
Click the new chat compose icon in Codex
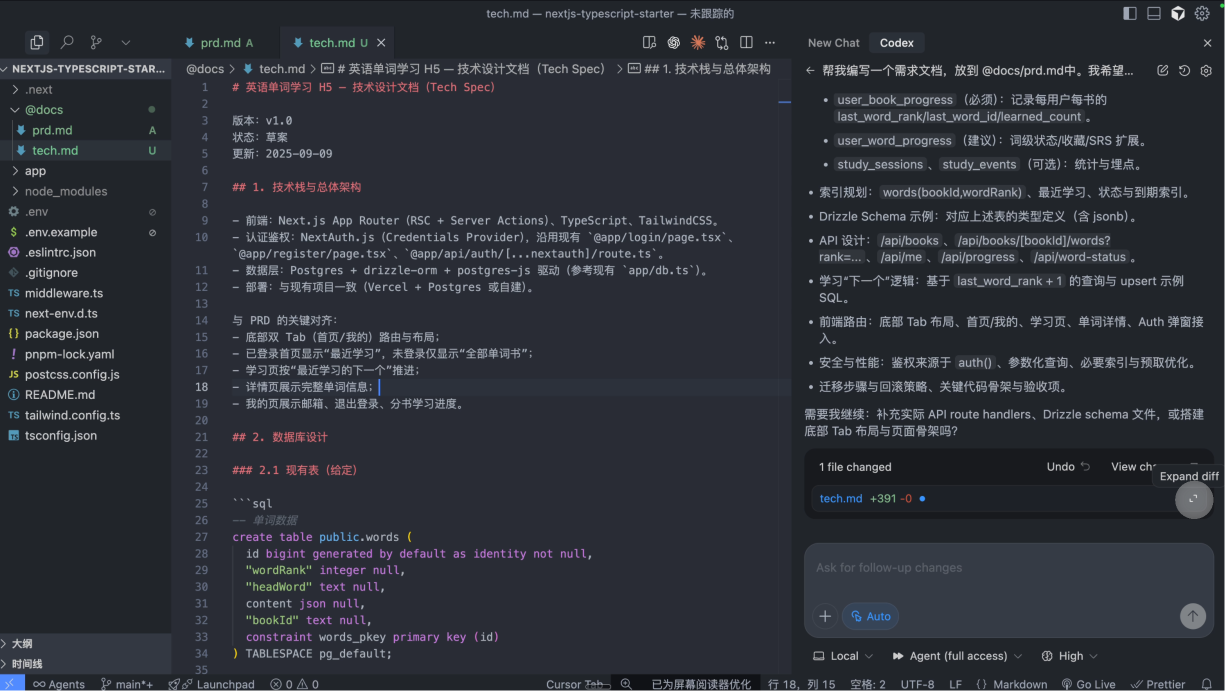click(x=1162, y=71)
